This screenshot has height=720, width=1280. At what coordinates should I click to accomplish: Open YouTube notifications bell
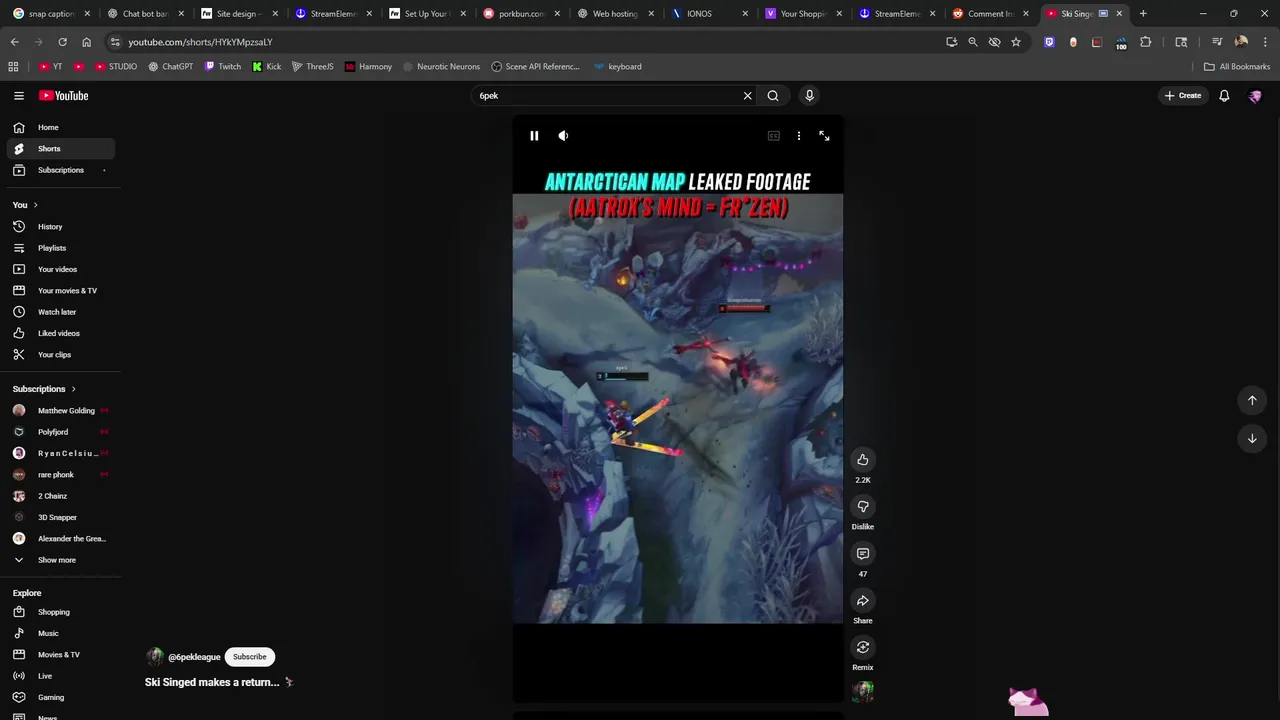pos(1224,96)
